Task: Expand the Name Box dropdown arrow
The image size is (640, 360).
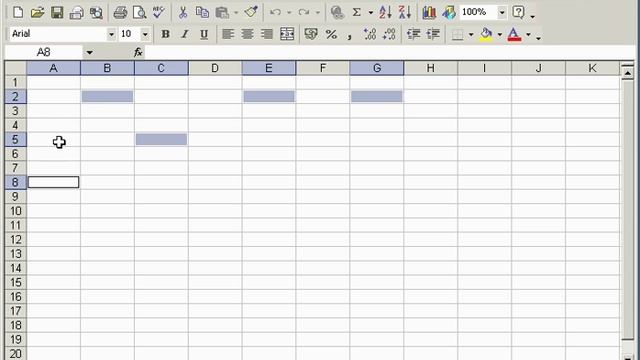Action: 89,52
